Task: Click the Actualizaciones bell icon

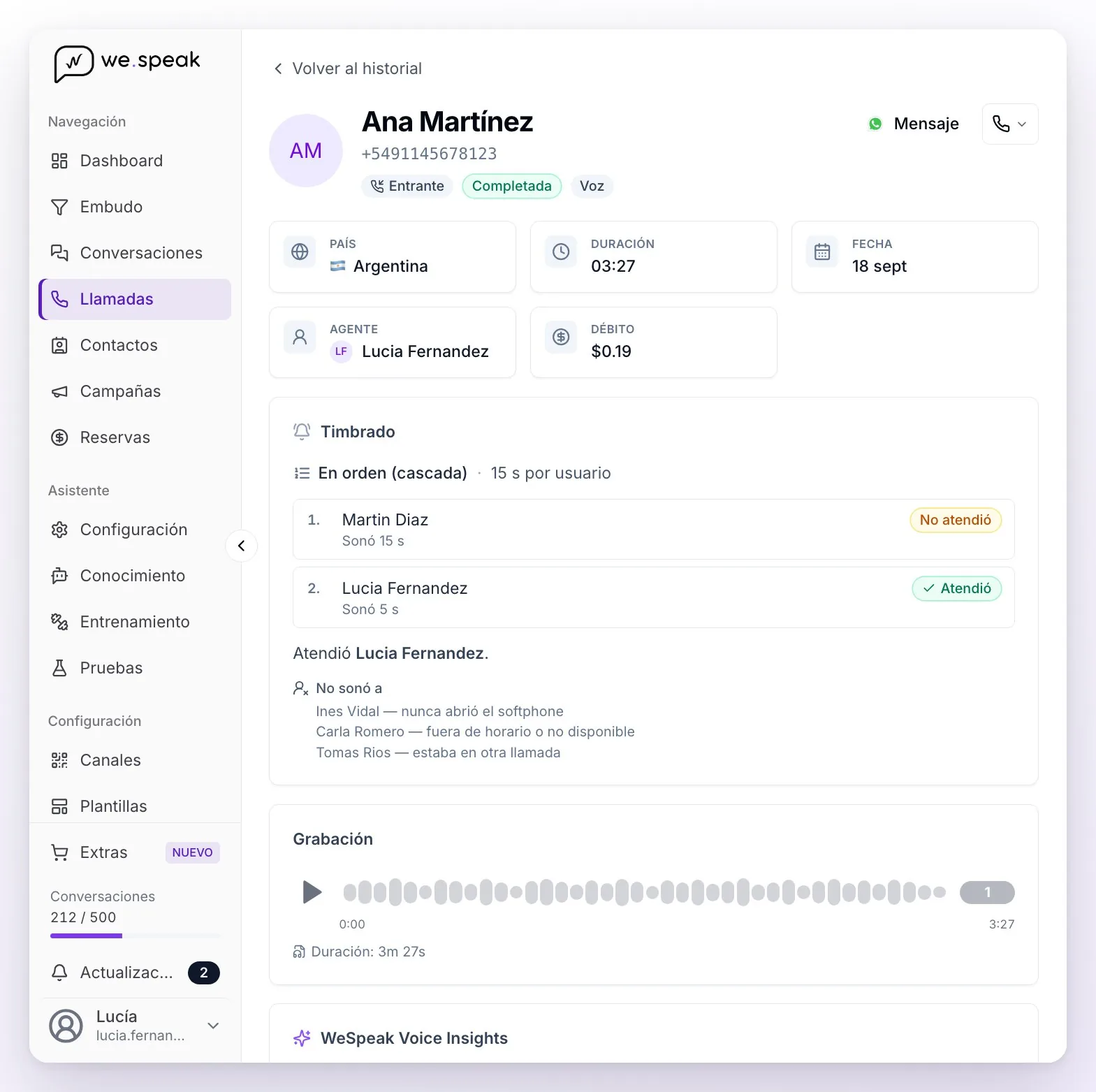Action: 59,973
